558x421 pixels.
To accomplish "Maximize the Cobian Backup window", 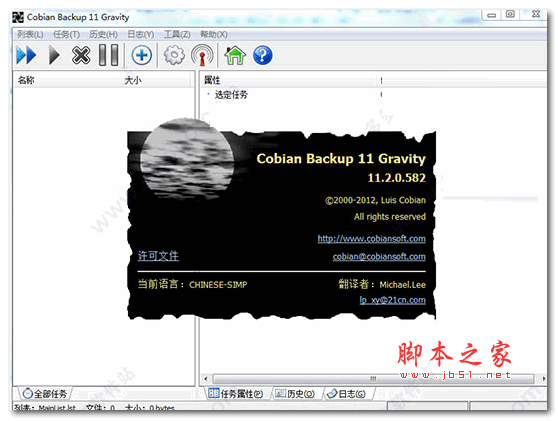I will coord(510,15).
